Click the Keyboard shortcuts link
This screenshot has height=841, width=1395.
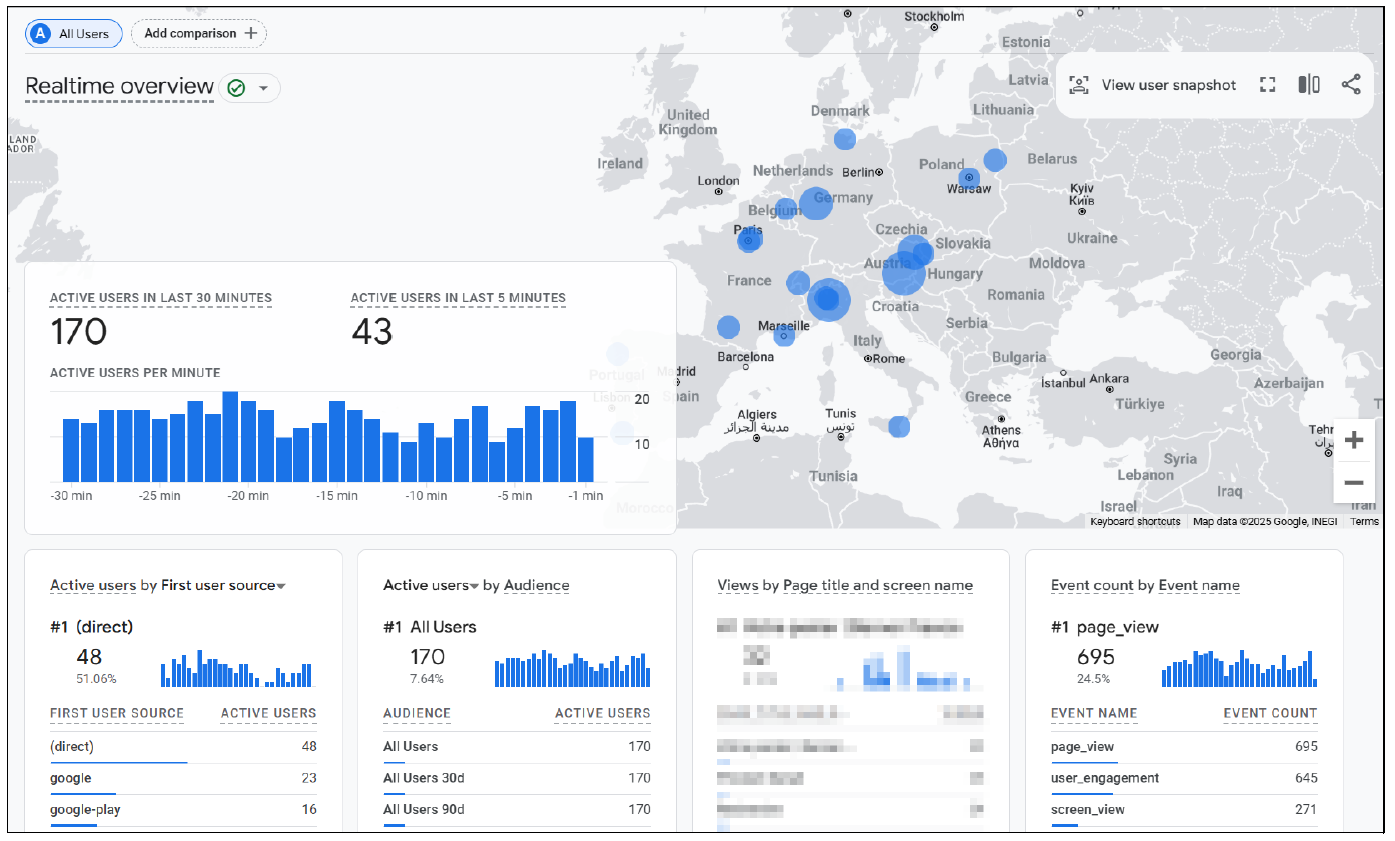tap(1135, 521)
